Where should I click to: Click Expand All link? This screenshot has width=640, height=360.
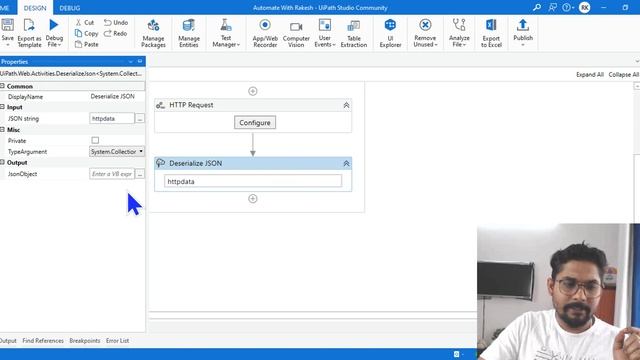point(589,75)
